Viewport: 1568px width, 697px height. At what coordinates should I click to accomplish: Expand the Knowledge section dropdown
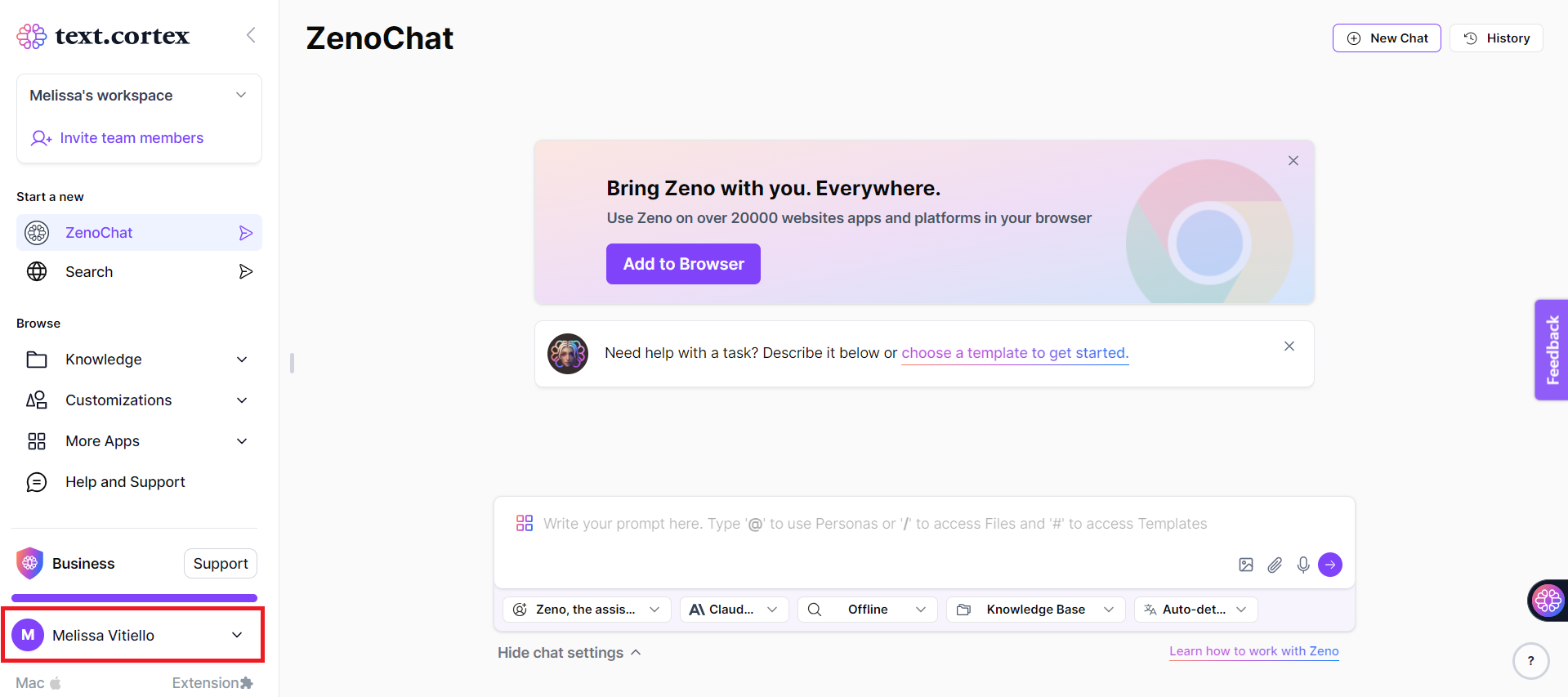pyautogui.click(x=241, y=360)
